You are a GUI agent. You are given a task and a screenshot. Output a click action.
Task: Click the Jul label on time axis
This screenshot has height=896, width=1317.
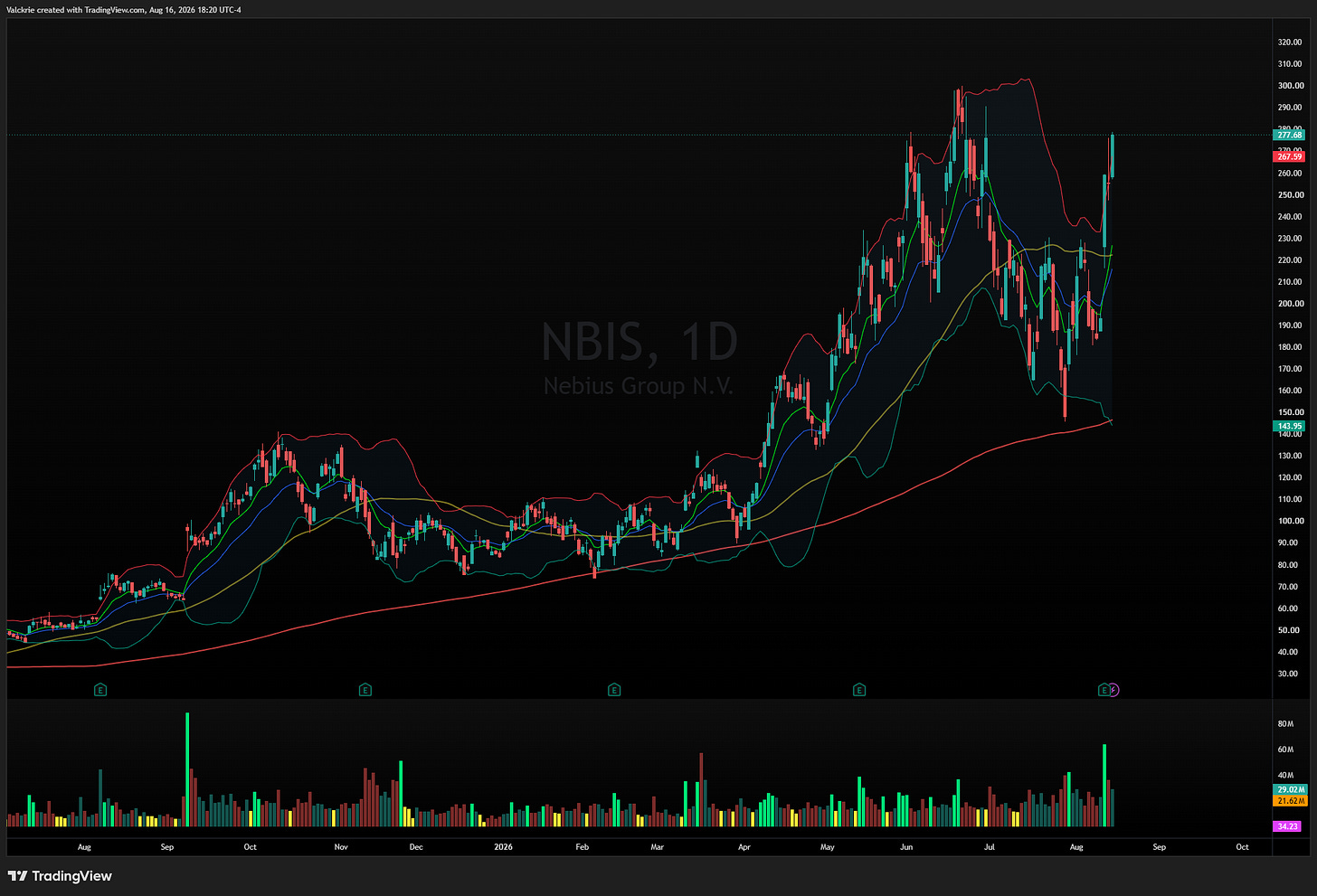(990, 847)
